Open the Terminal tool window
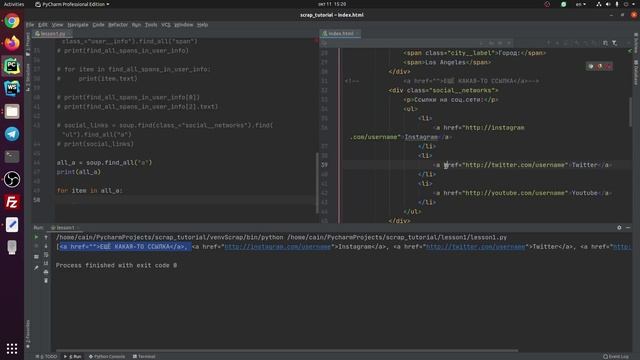Viewport: 640px width, 360px height. 144,356
